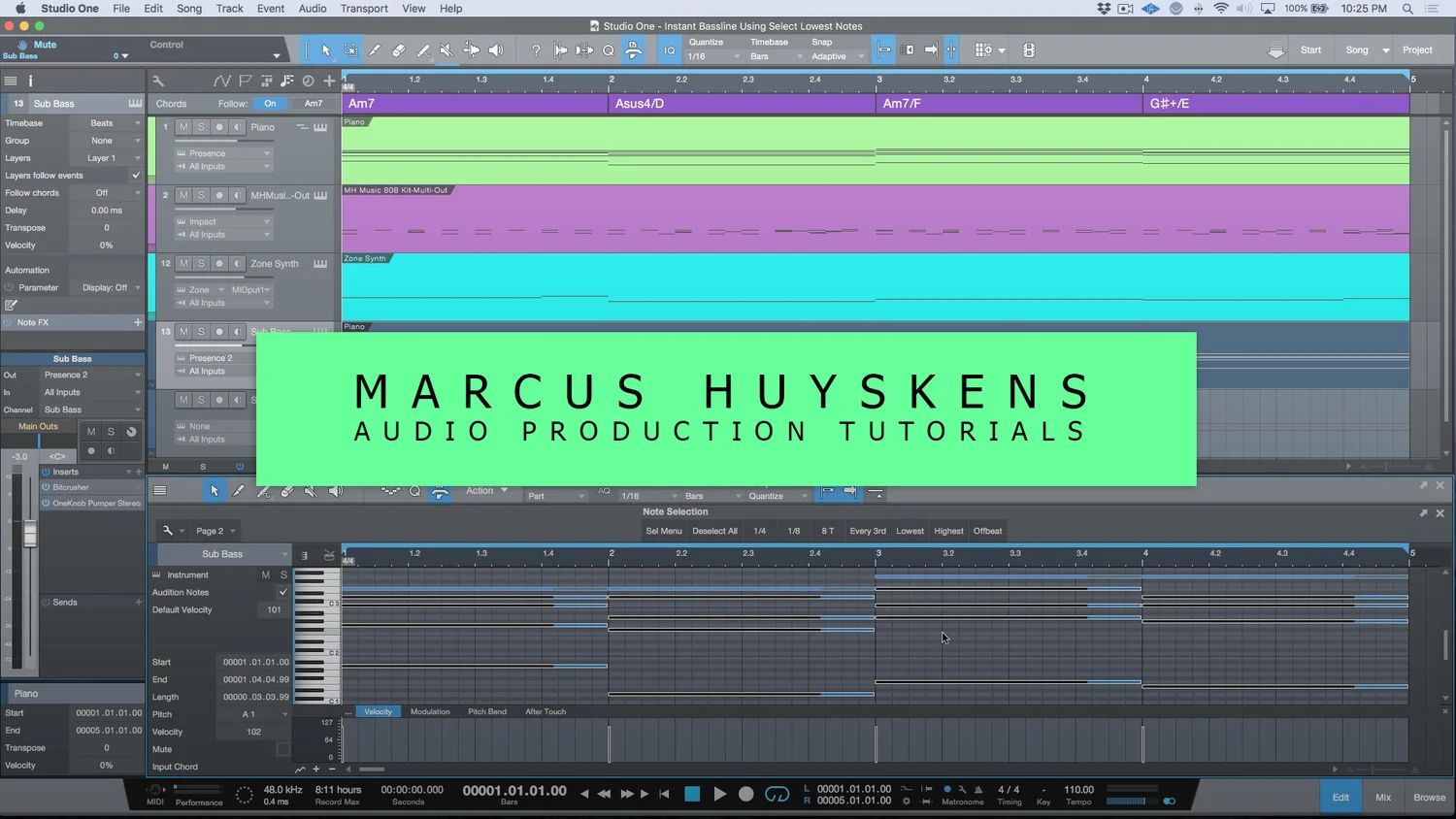
Task: Click the Am7 chord block at bar 1
Action: [475, 104]
